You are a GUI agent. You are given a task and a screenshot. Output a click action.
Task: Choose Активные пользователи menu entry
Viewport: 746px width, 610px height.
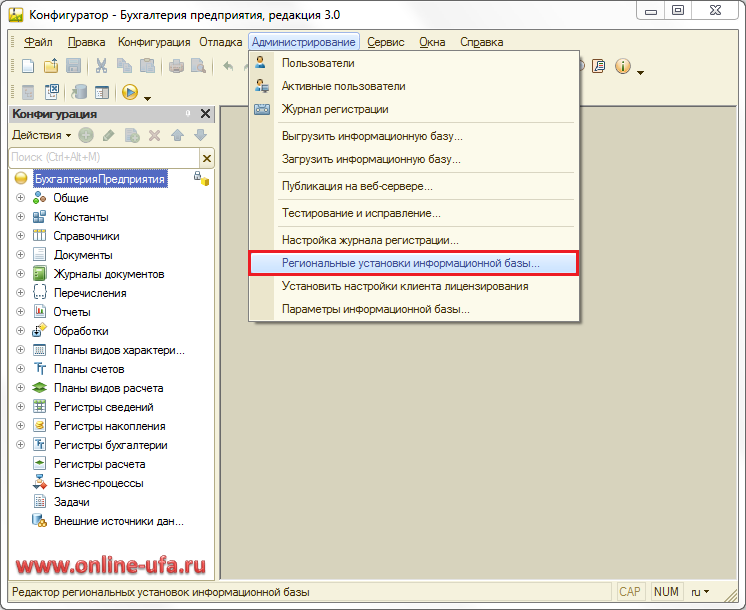click(x=413, y=86)
